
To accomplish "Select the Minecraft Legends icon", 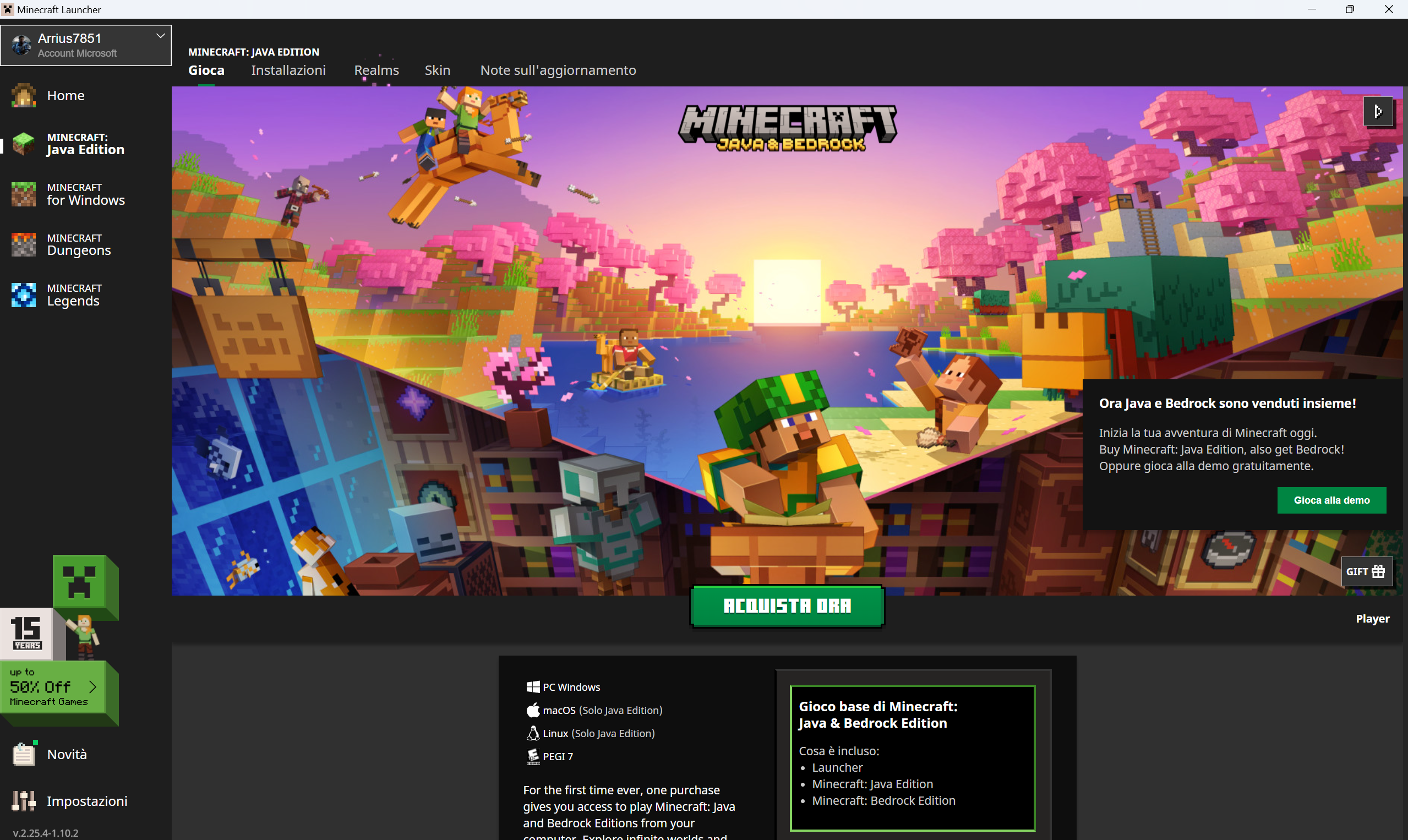I will coord(23,295).
